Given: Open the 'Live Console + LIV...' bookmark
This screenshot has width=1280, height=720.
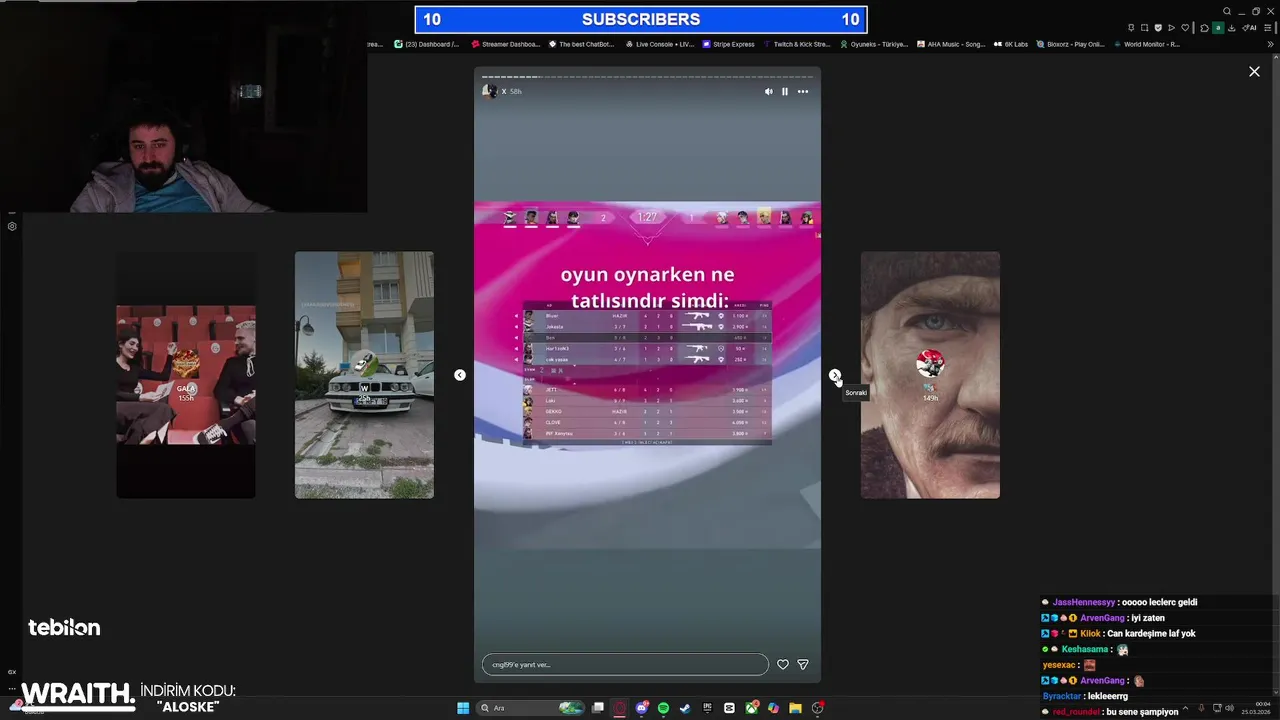Looking at the screenshot, I should [660, 44].
